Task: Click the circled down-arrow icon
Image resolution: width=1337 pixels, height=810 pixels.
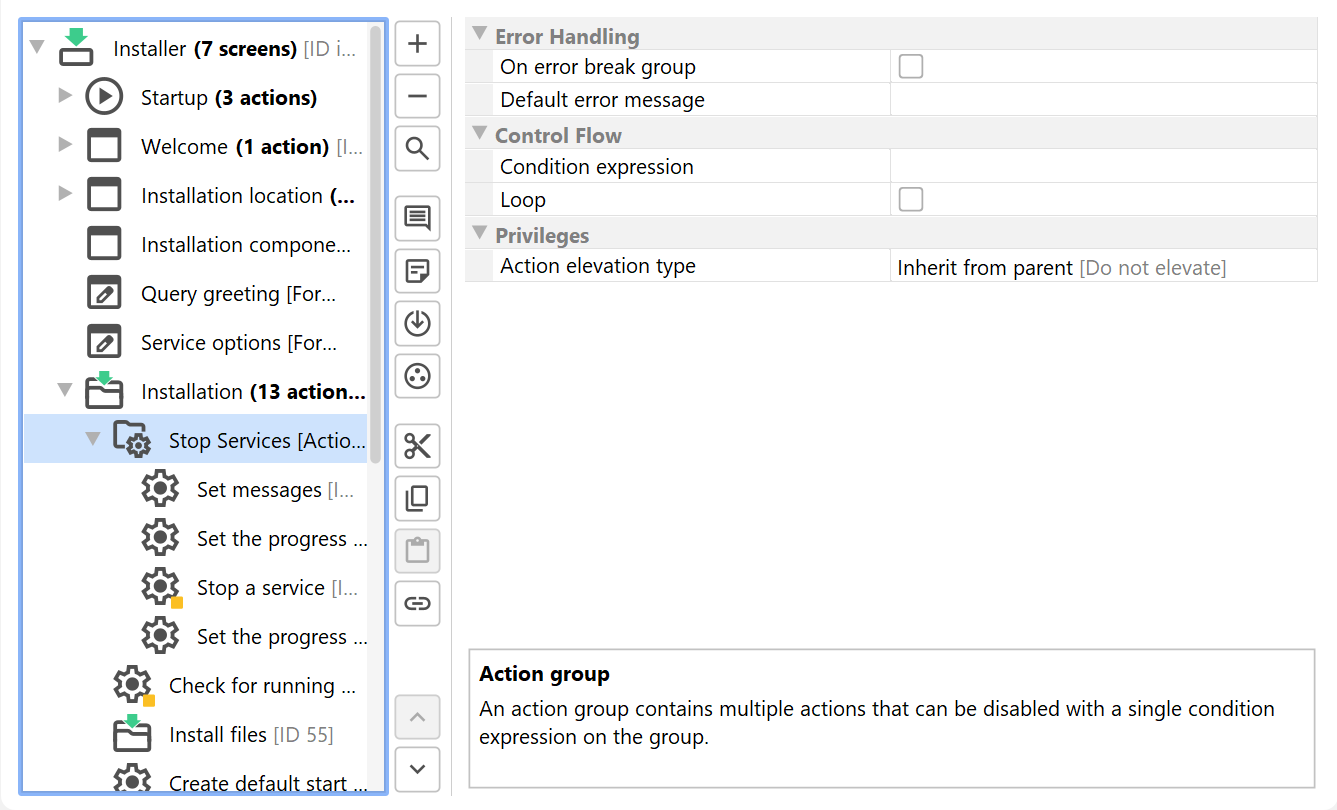Action: click(417, 324)
